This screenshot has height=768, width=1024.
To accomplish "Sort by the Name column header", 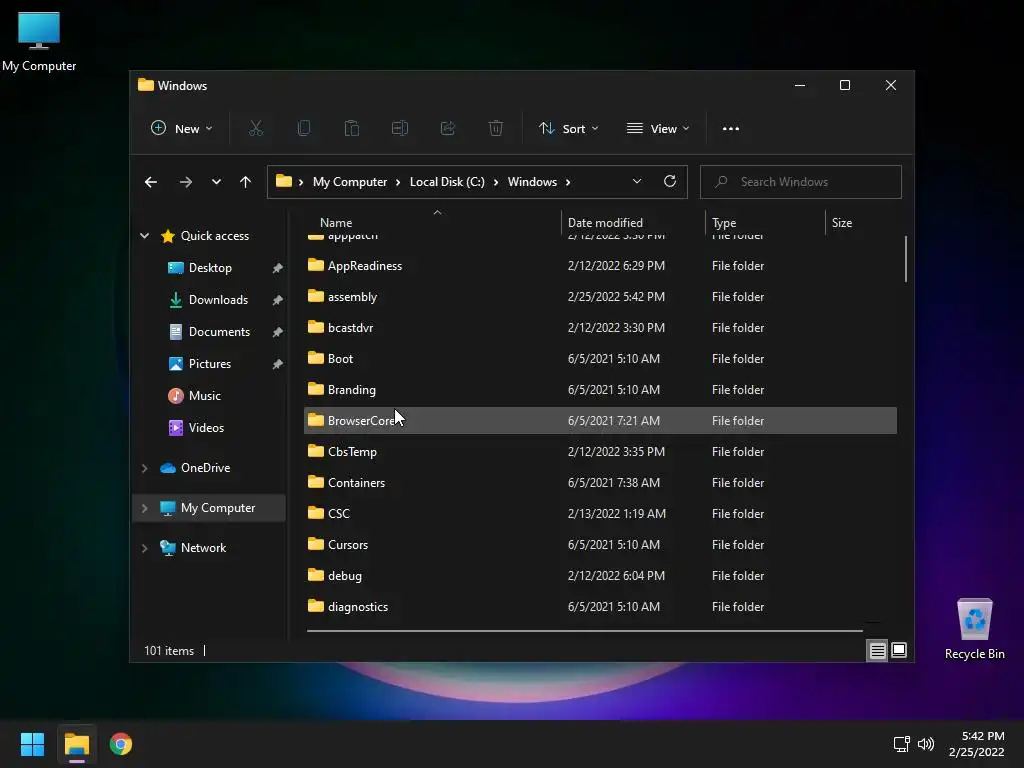I will click(x=433, y=223).
